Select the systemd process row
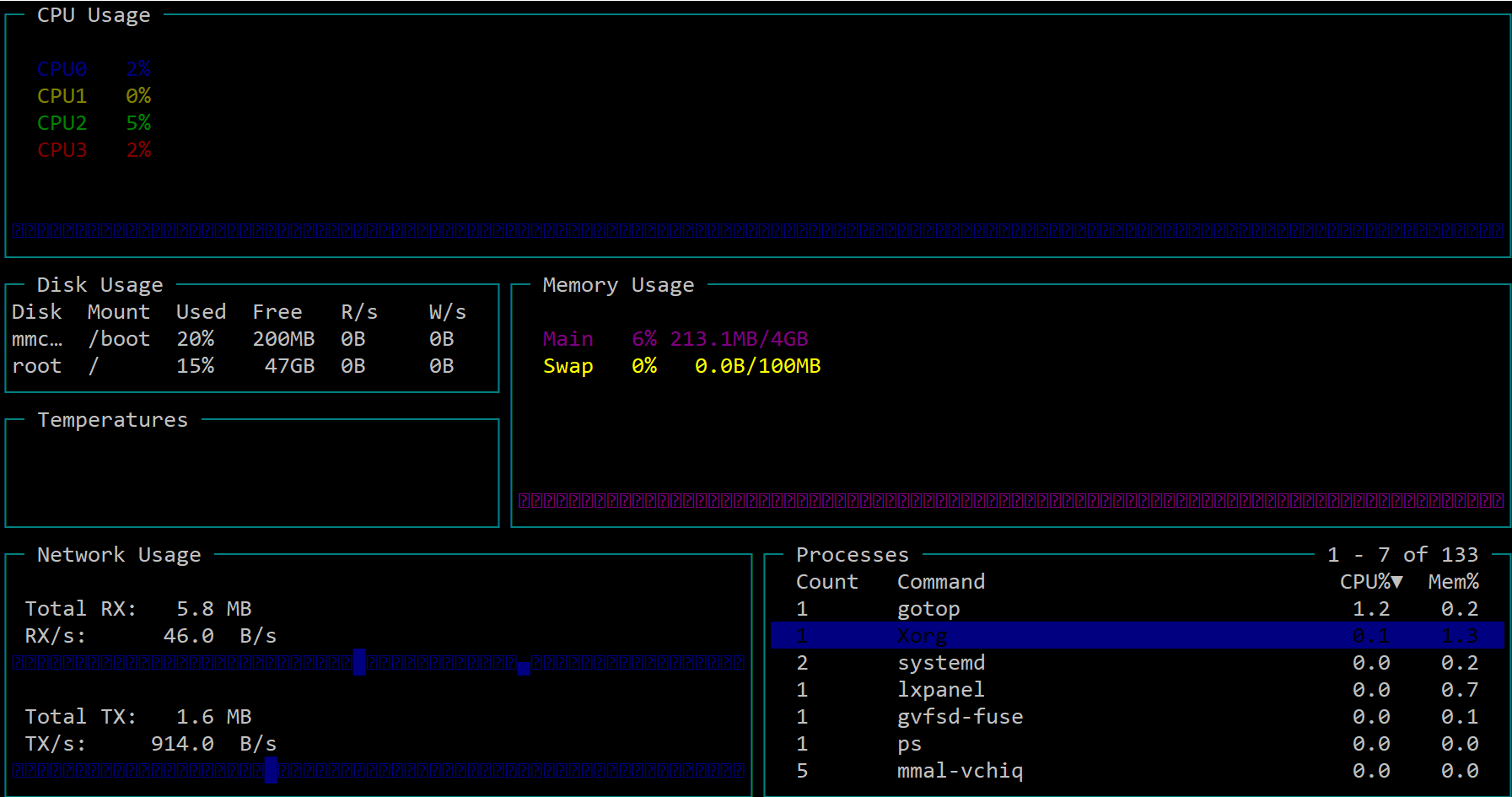Viewport: 1512px width, 797px height. point(940,663)
